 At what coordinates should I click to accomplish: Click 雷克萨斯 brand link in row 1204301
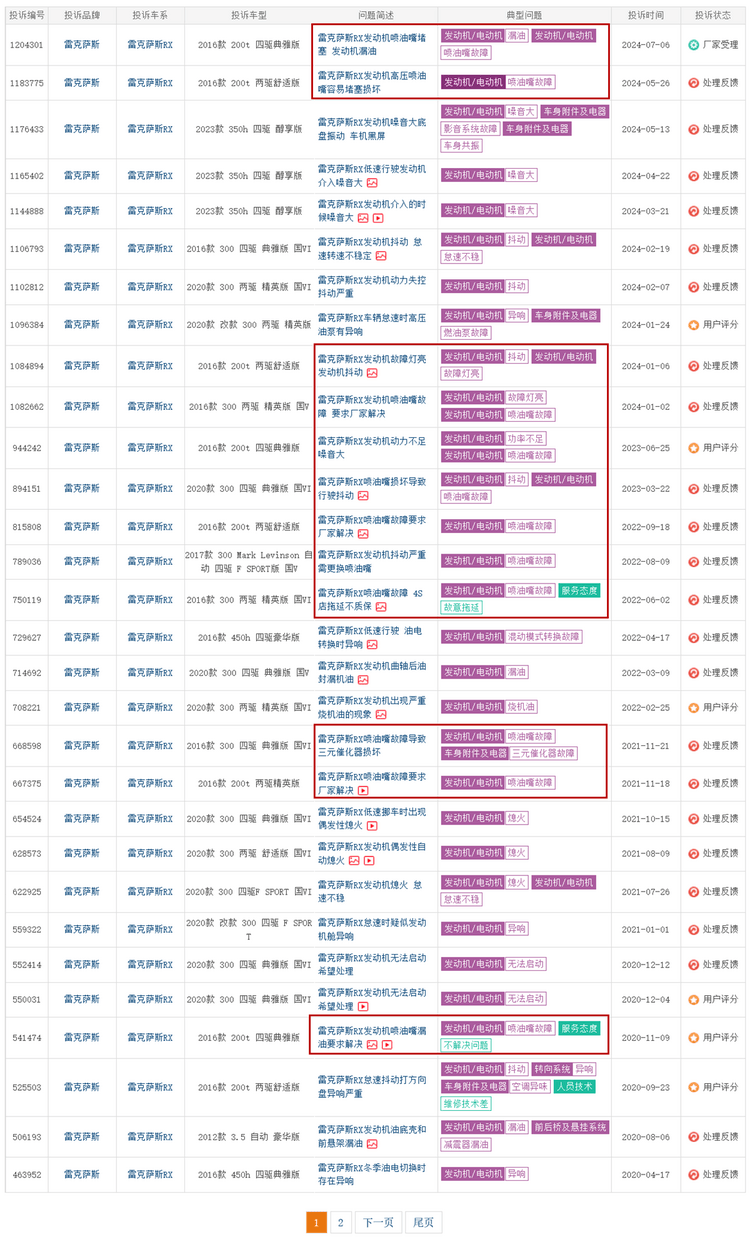point(82,45)
